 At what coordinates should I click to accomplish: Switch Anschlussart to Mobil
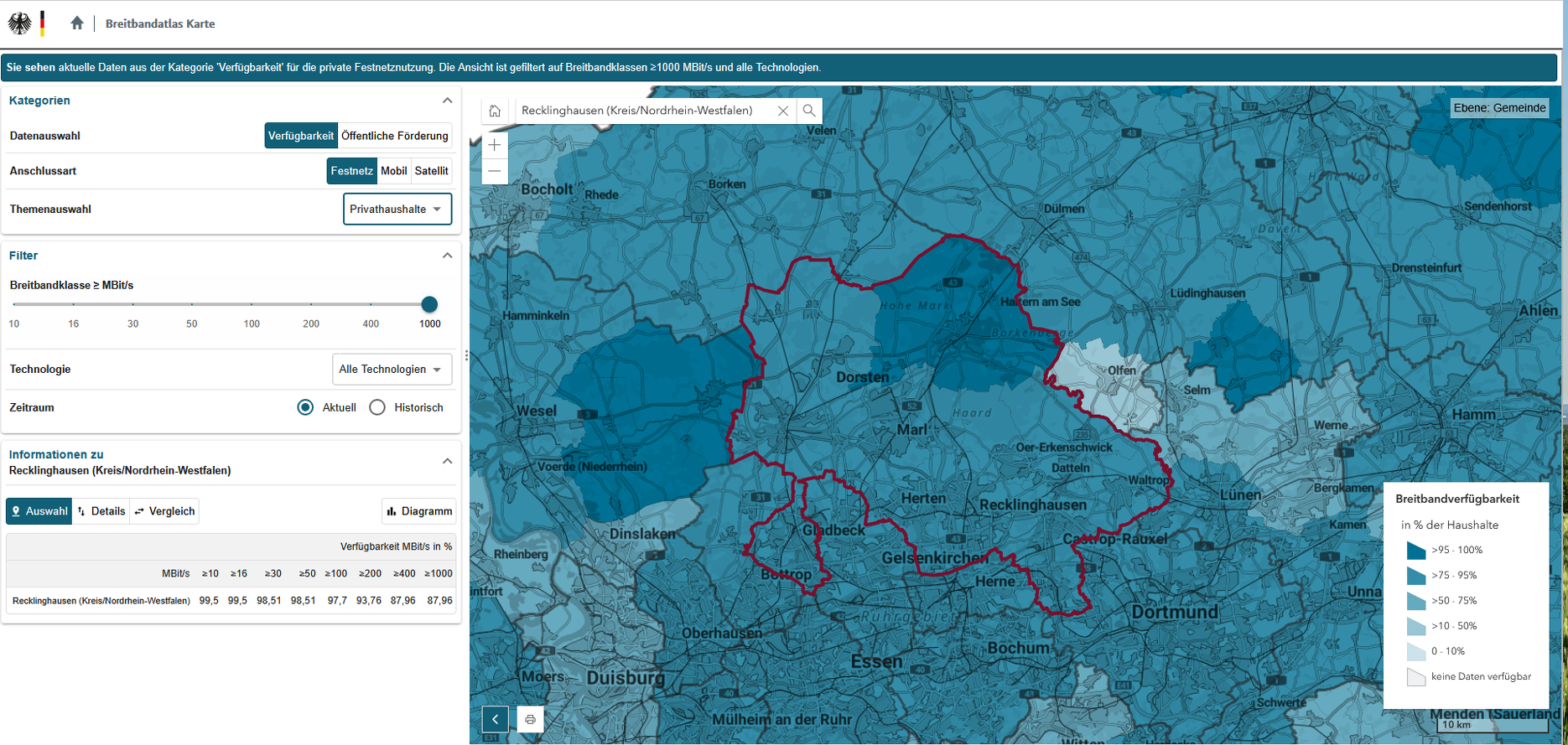point(393,171)
